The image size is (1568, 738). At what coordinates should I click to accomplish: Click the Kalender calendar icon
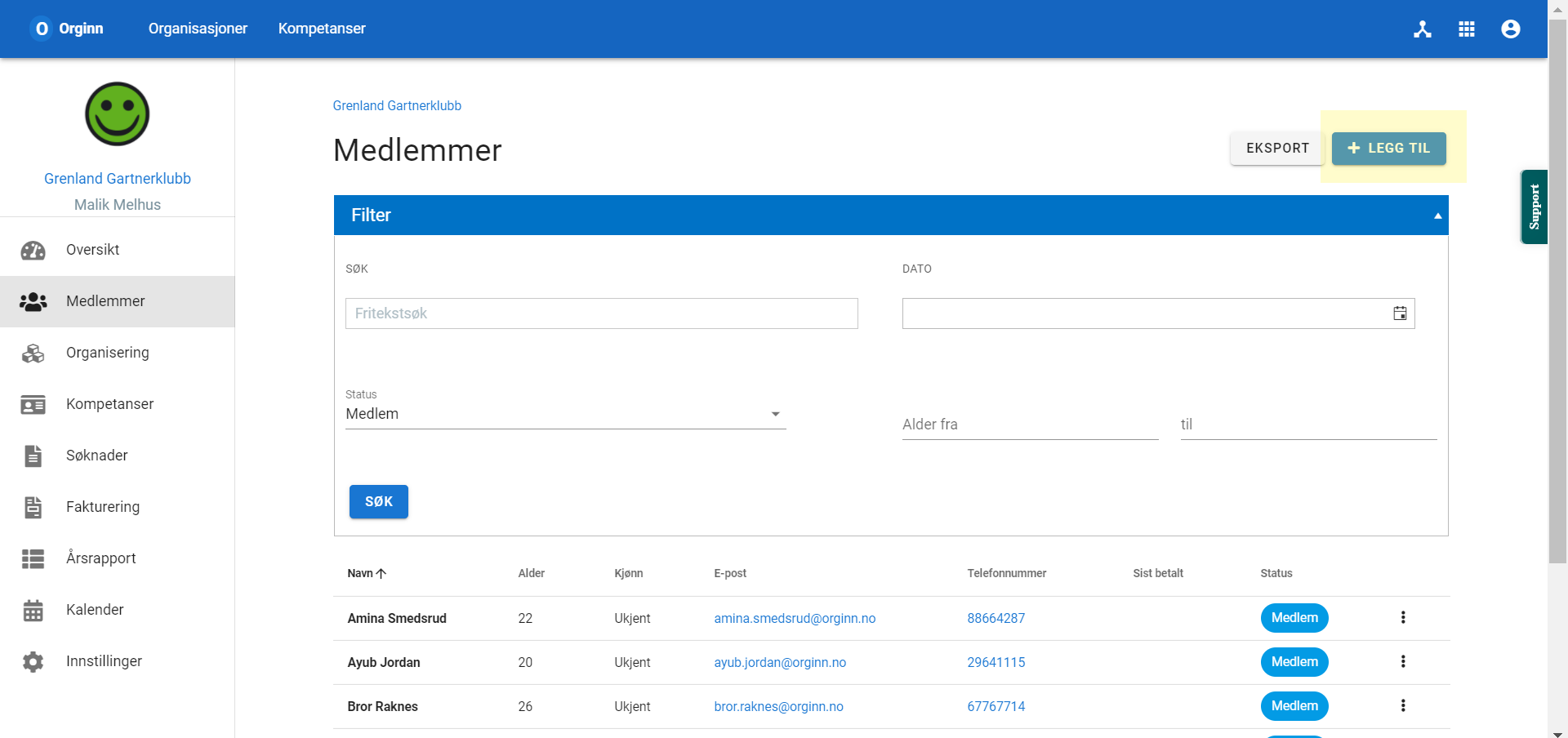33,610
